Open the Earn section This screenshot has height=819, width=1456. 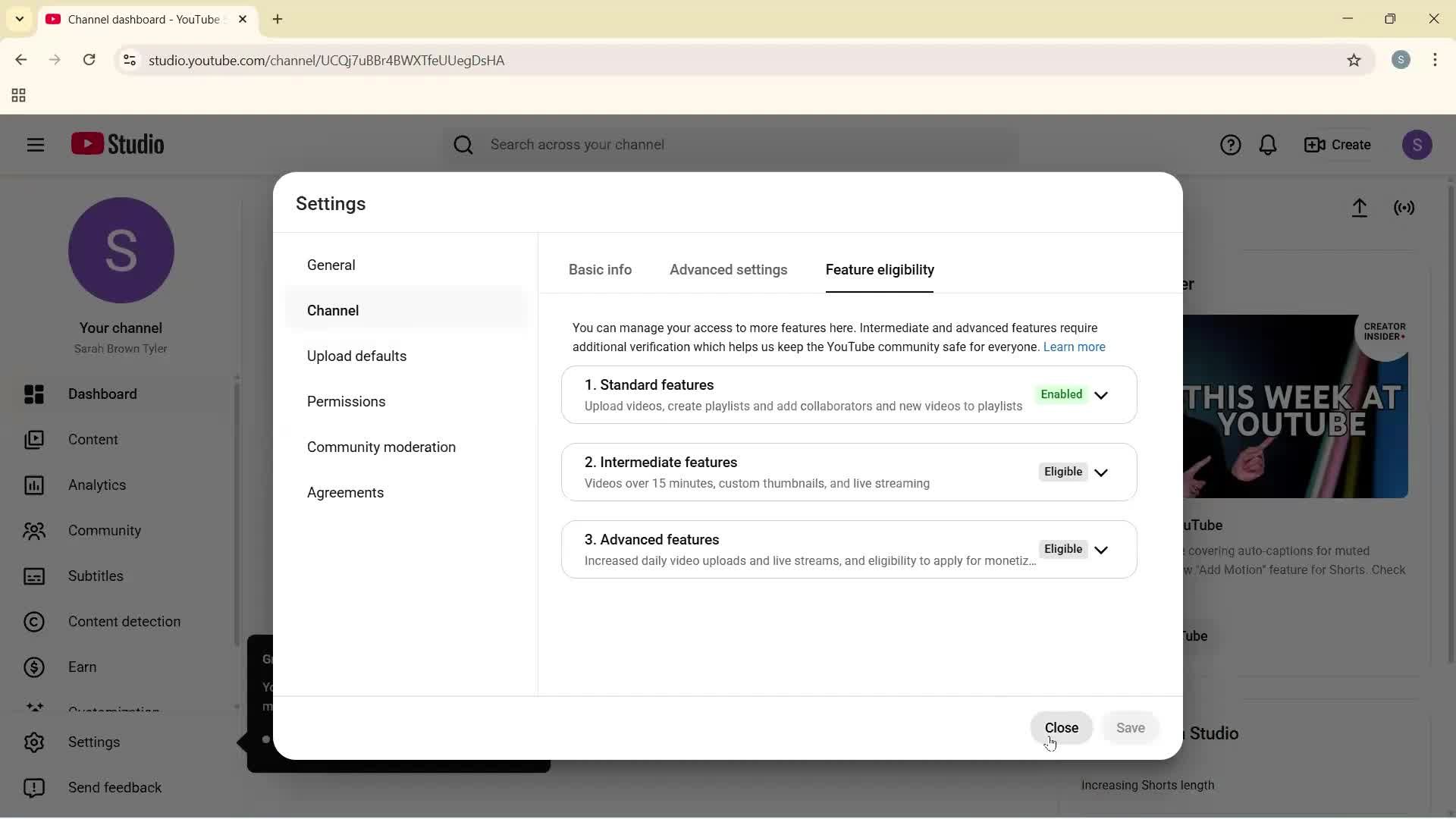point(82,667)
